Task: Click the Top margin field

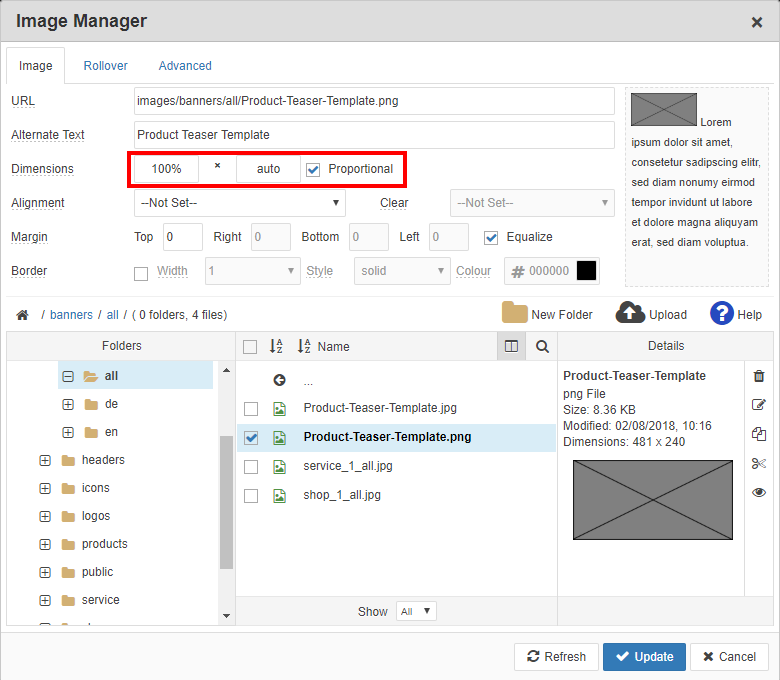Action: point(183,237)
